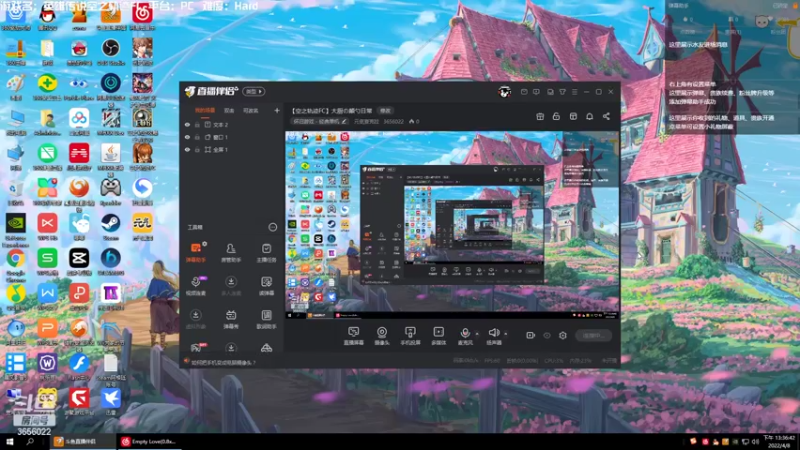Open GeForce Experience desktop icon
Image resolution: width=800 pixels, height=450 pixels.
coord(16,230)
